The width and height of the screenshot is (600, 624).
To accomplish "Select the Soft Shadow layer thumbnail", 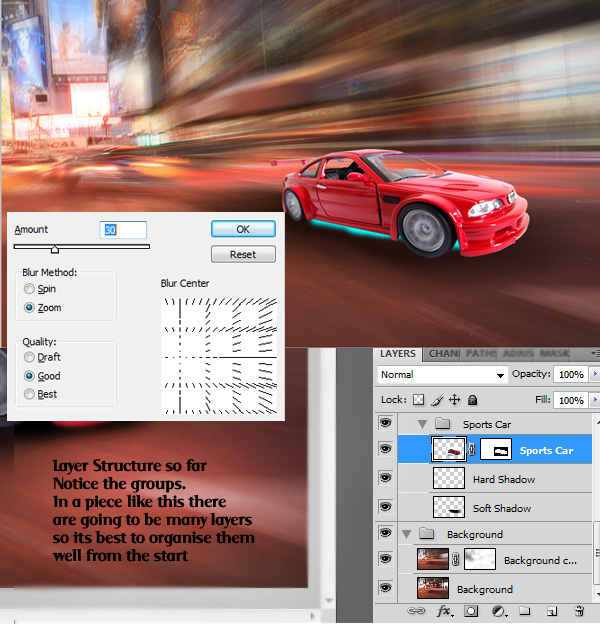I will [x=449, y=507].
